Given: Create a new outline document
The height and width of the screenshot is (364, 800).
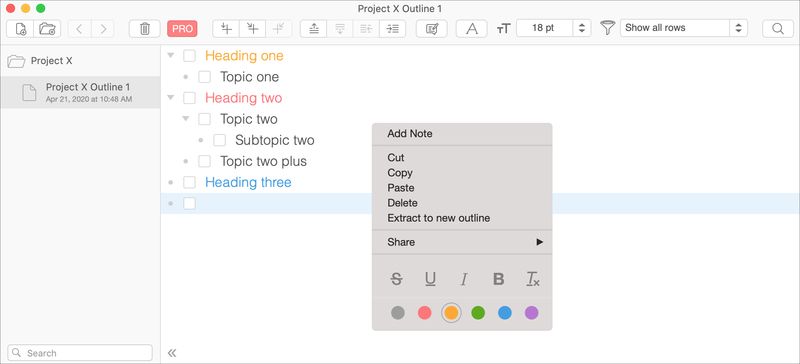Looking at the screenshot, I should coord(20,29).
